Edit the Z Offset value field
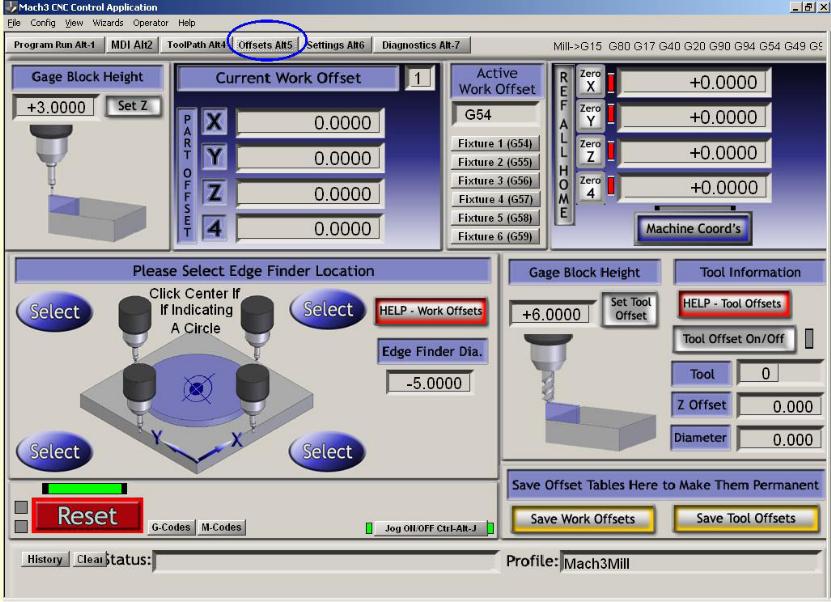This screenshot has width=831, height=602. pyautogui.click(x=779, y=406)
